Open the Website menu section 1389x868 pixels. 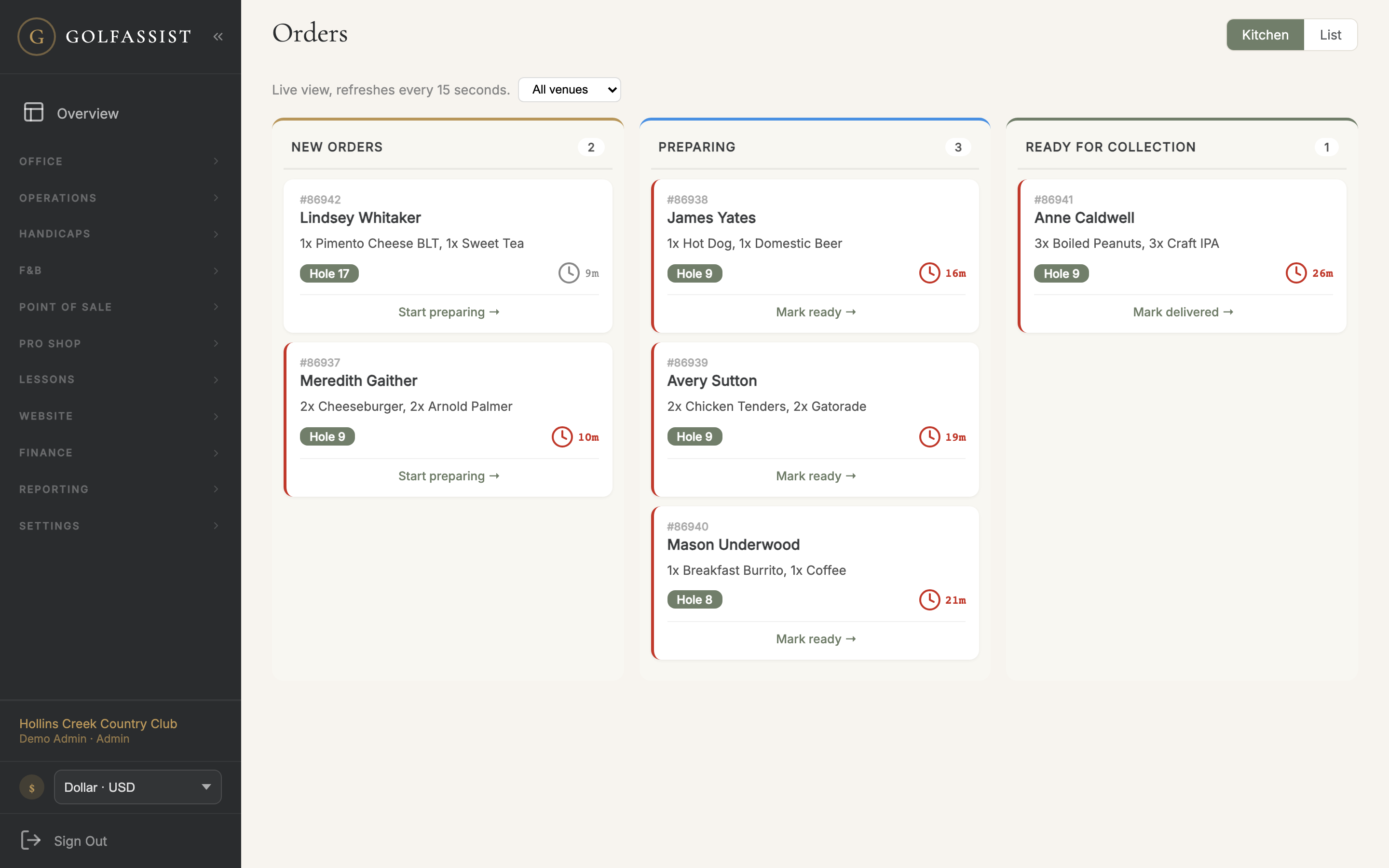coord(120,416)
